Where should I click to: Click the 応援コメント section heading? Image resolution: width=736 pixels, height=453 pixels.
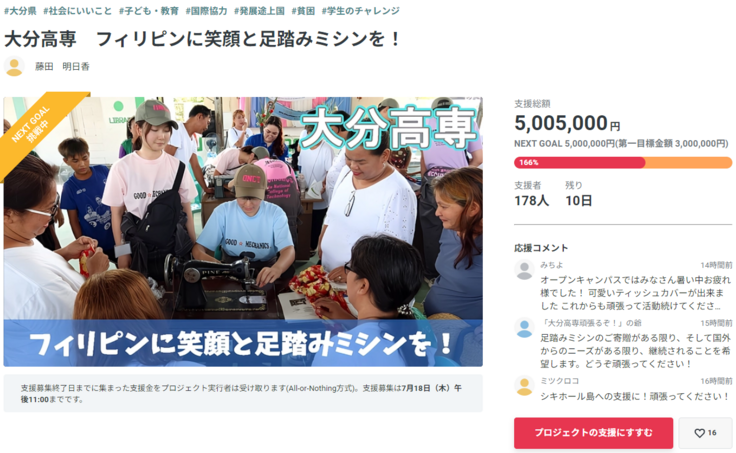coord(541,248)
